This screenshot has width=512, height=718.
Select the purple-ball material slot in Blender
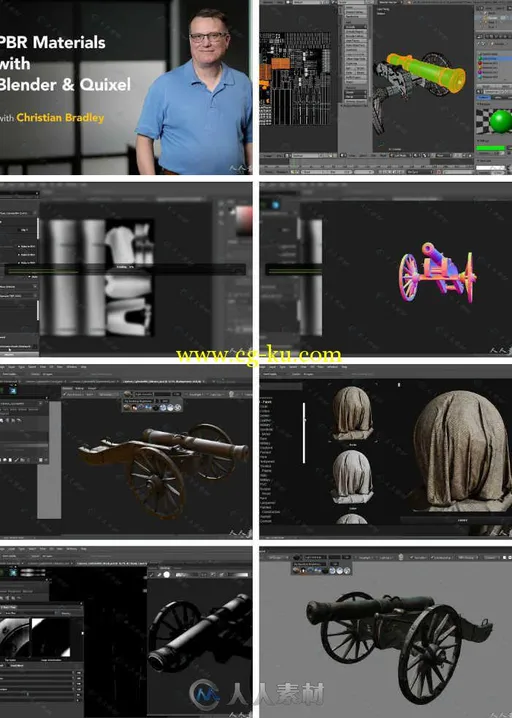coord(494,72)
